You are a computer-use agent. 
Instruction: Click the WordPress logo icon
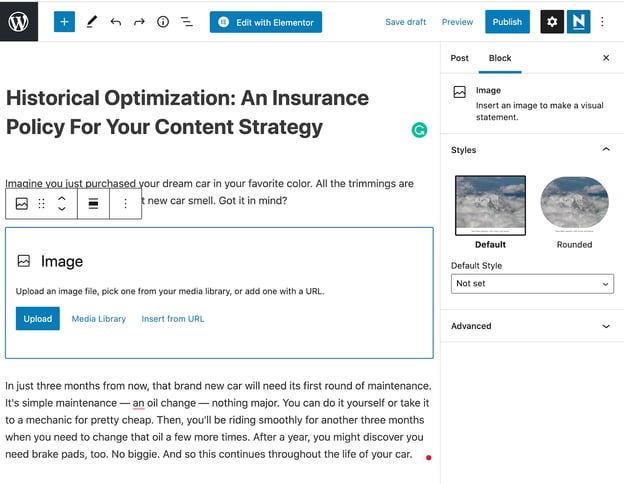(x=19, y=21)
